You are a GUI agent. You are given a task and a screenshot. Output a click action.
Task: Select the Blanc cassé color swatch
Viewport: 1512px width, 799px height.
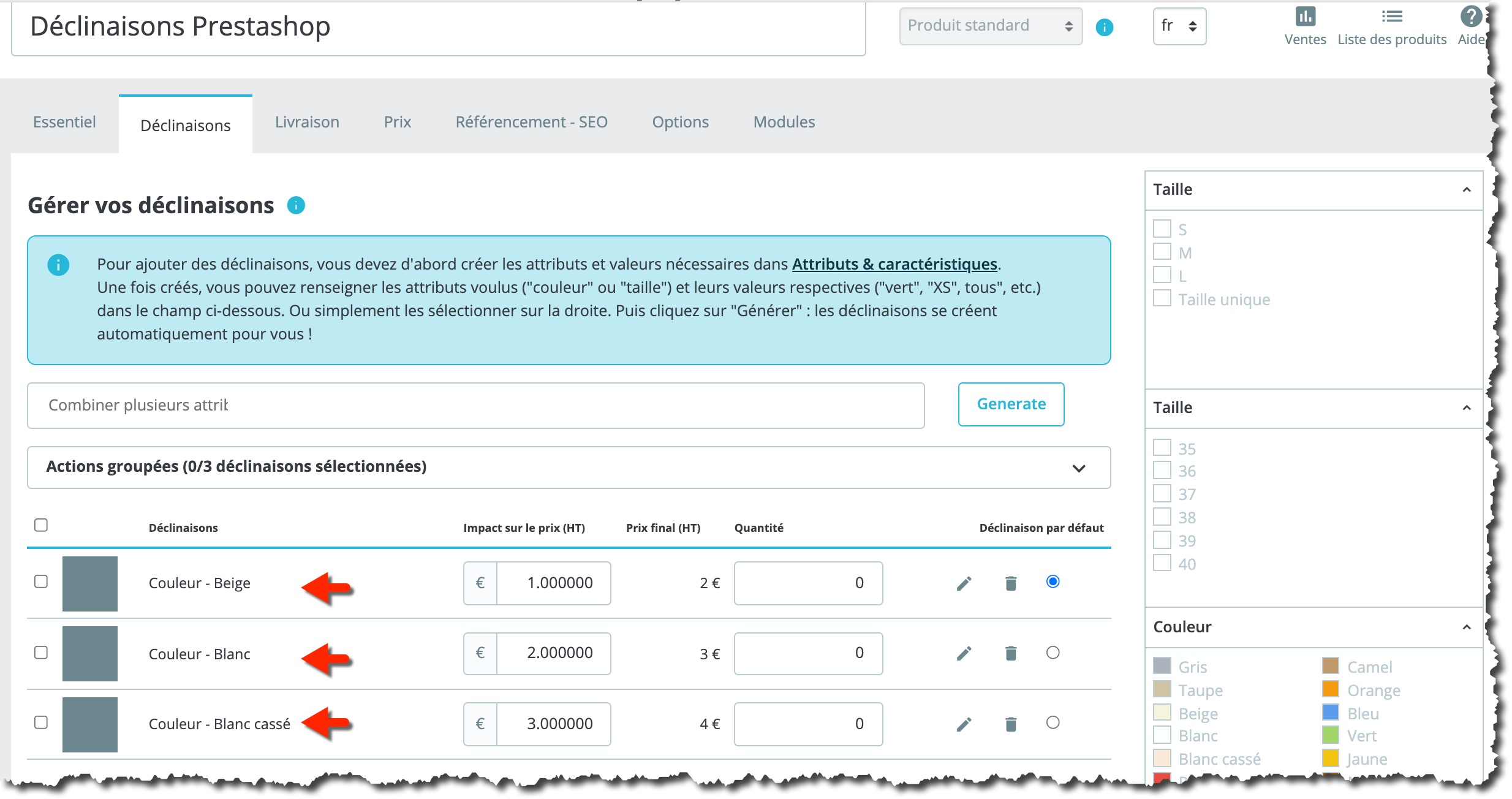coord(1162,757)
